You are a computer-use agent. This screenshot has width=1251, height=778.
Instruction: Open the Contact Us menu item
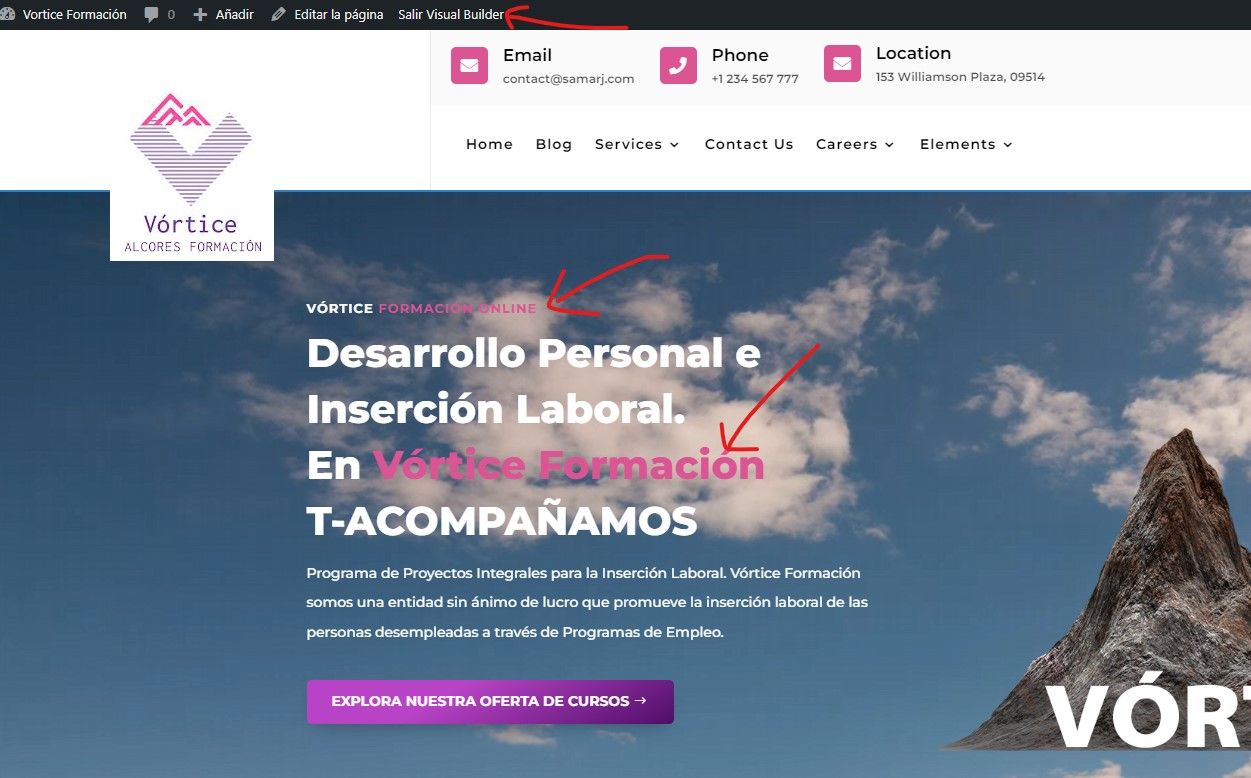[749, 144]
